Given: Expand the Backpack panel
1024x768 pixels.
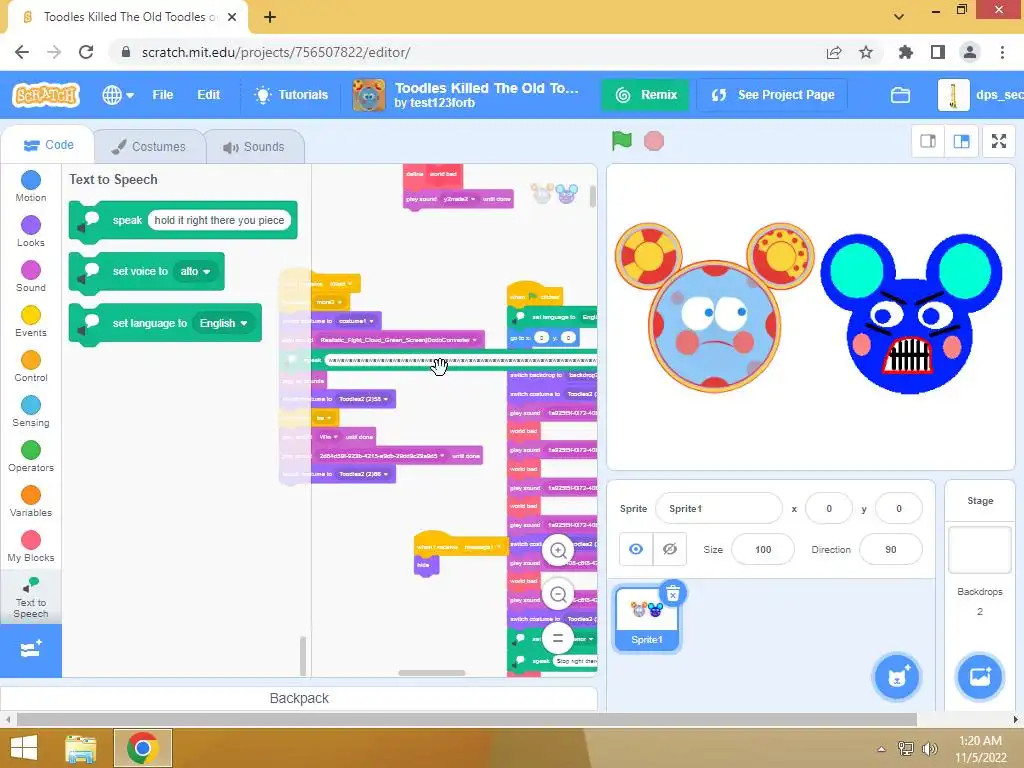Looking at the screenshot, I should [x=299, y=698].
